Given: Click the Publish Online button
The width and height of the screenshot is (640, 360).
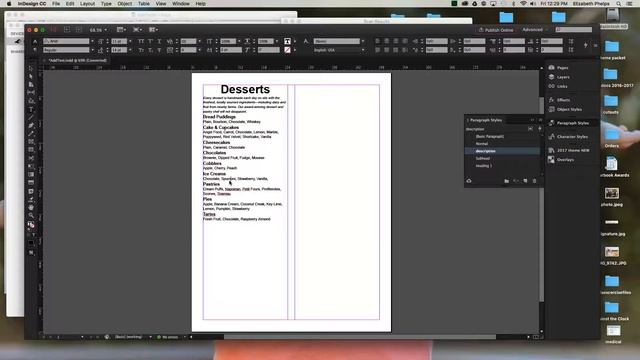Looking at the screenshot, I should 496,30.
